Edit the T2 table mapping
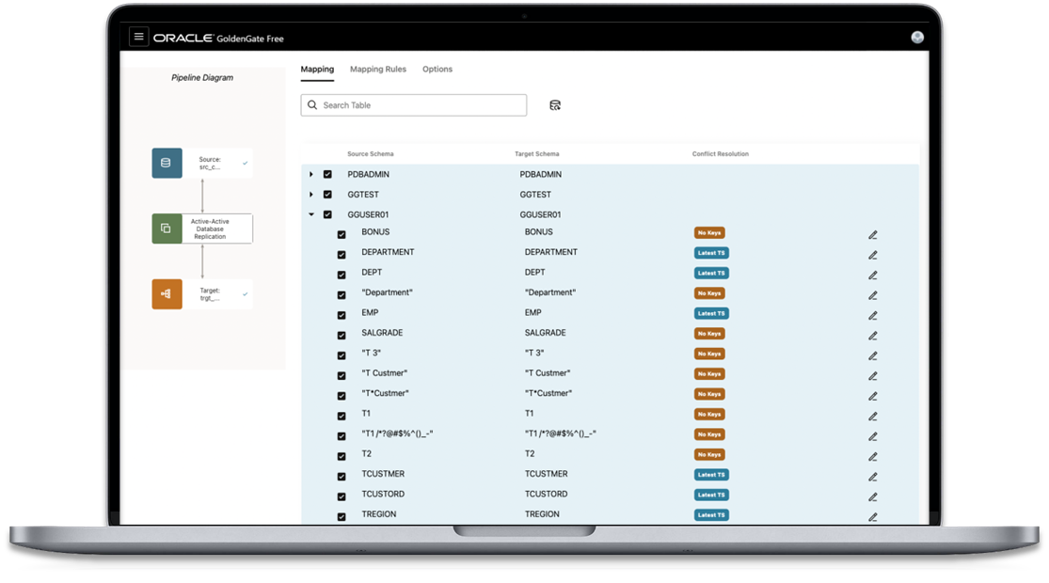 pos(872,456)
